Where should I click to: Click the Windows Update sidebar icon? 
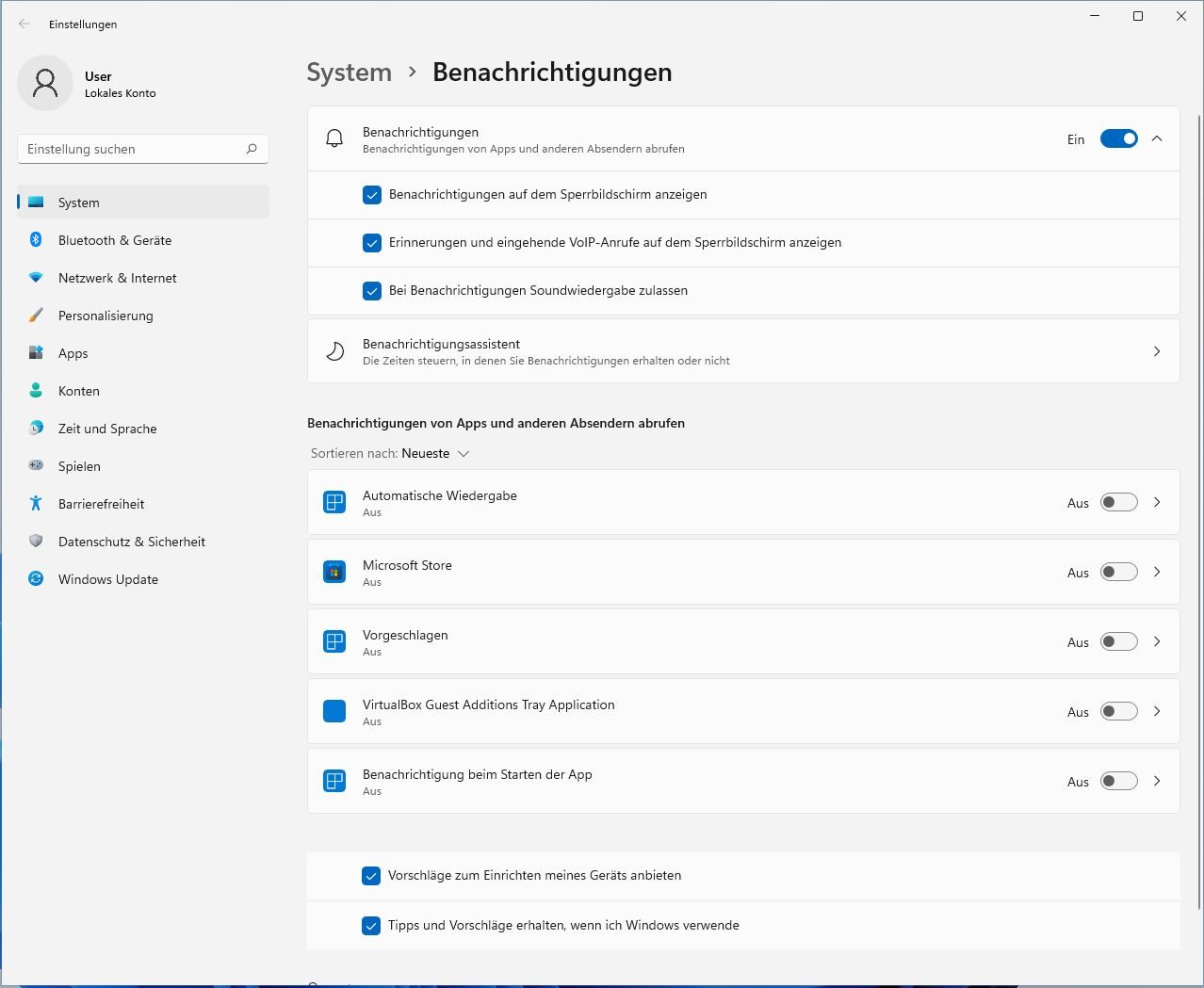(x=36, y=579)
